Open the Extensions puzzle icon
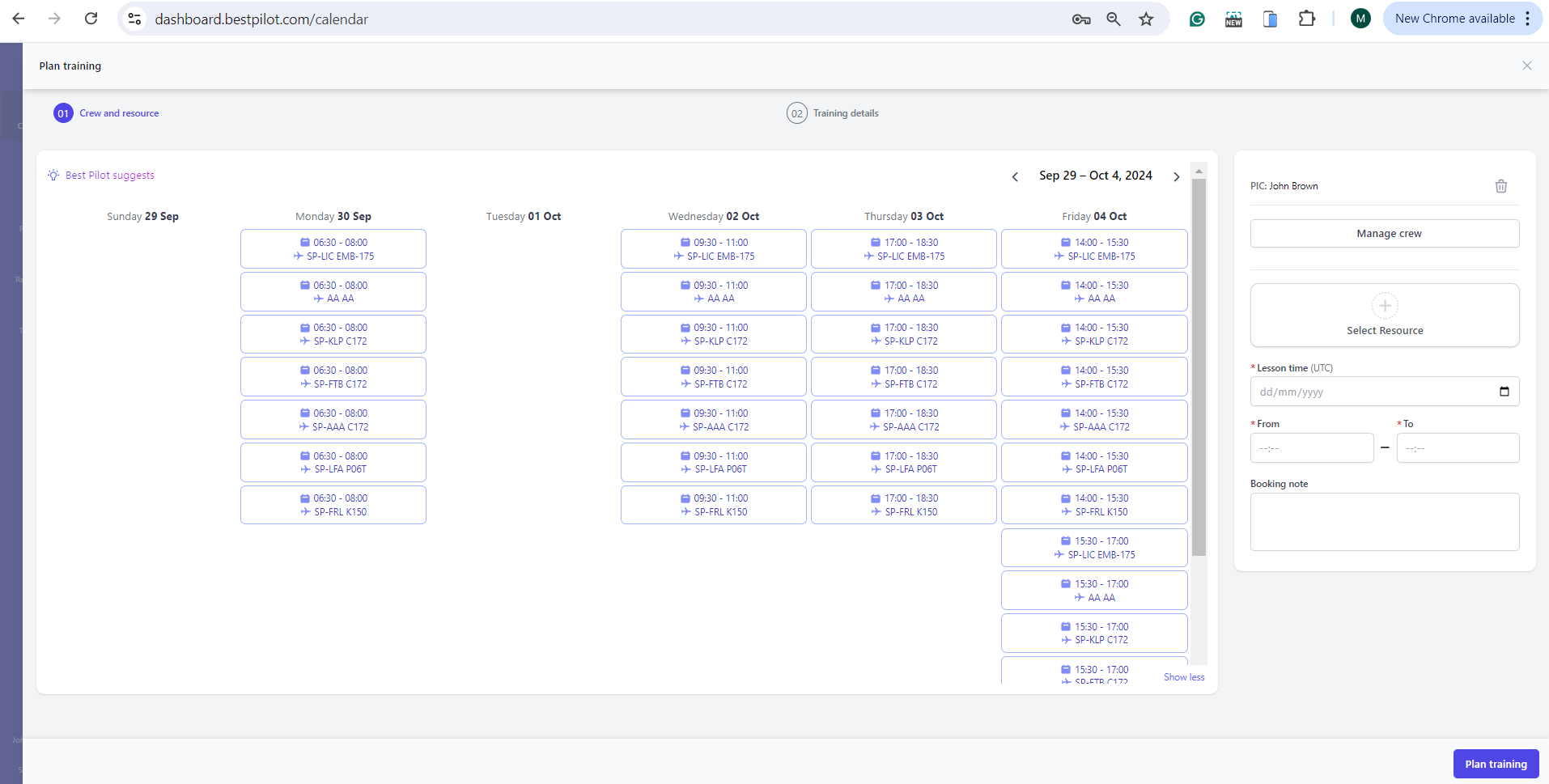The image size is (1549, 784). click(x=1307, y=19)
